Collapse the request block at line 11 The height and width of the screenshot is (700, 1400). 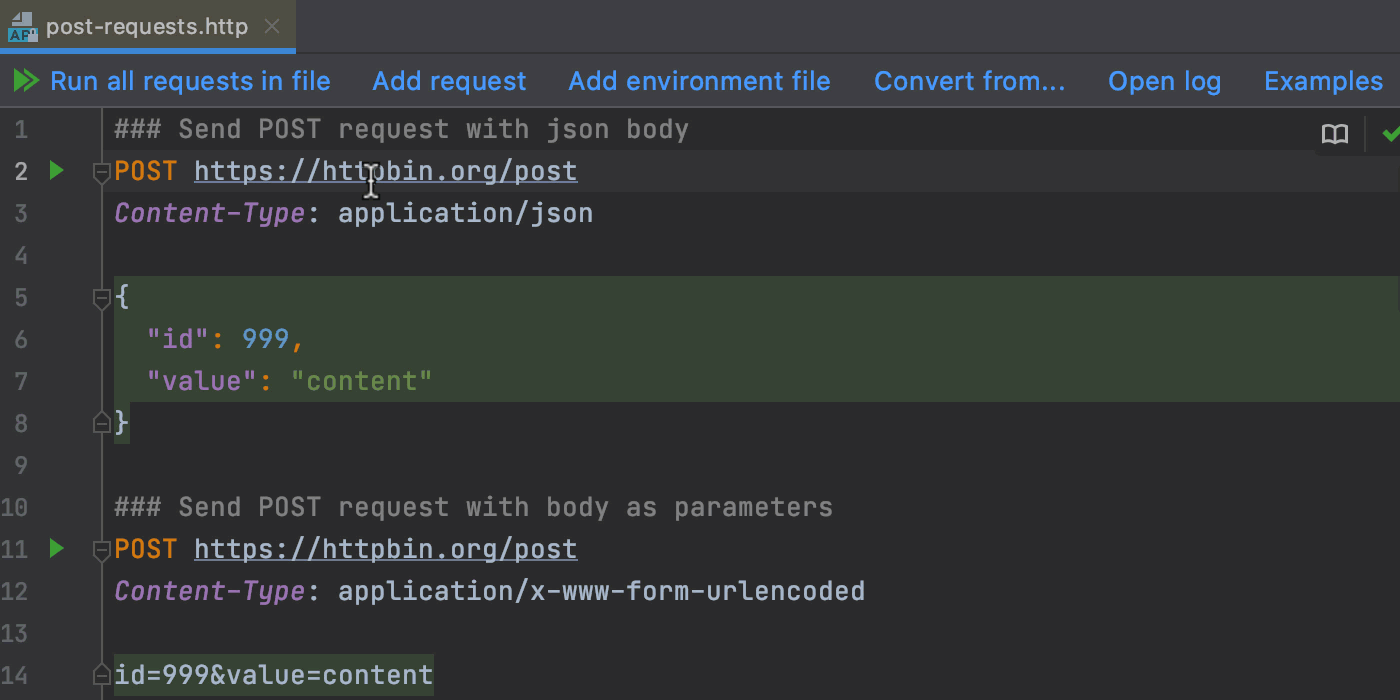(x=101, y=550)
